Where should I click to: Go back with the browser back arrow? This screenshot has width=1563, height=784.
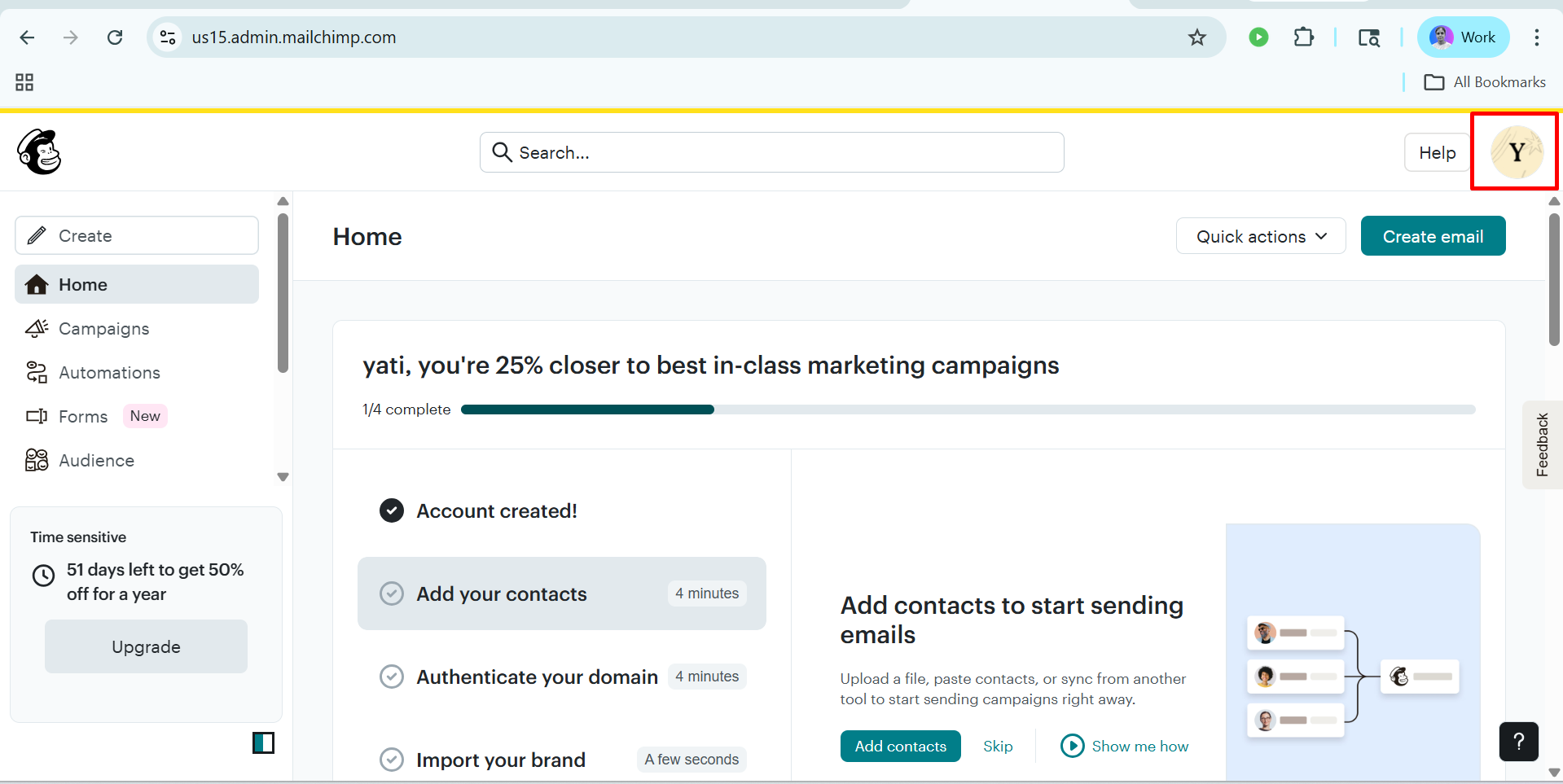[27, 37]
